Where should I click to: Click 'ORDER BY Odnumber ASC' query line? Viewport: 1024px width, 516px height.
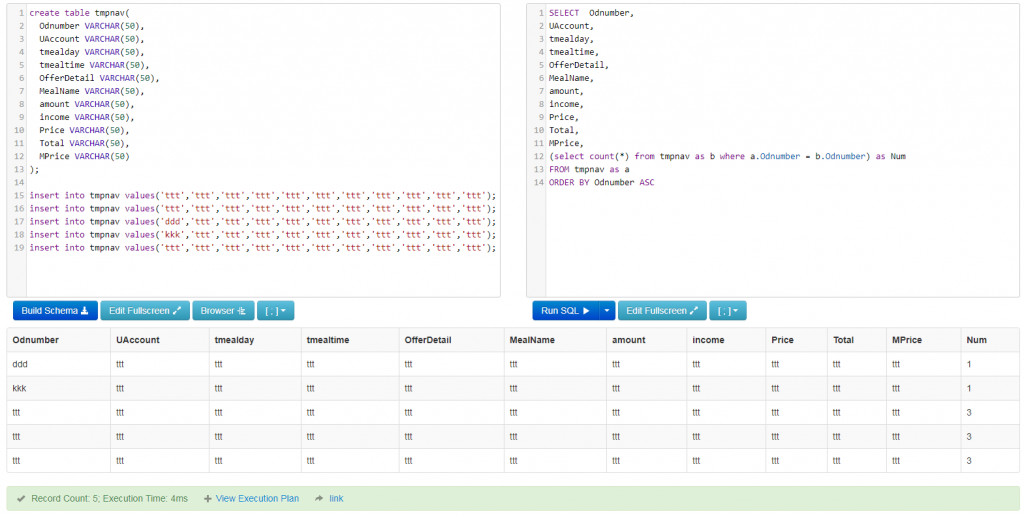601,183
